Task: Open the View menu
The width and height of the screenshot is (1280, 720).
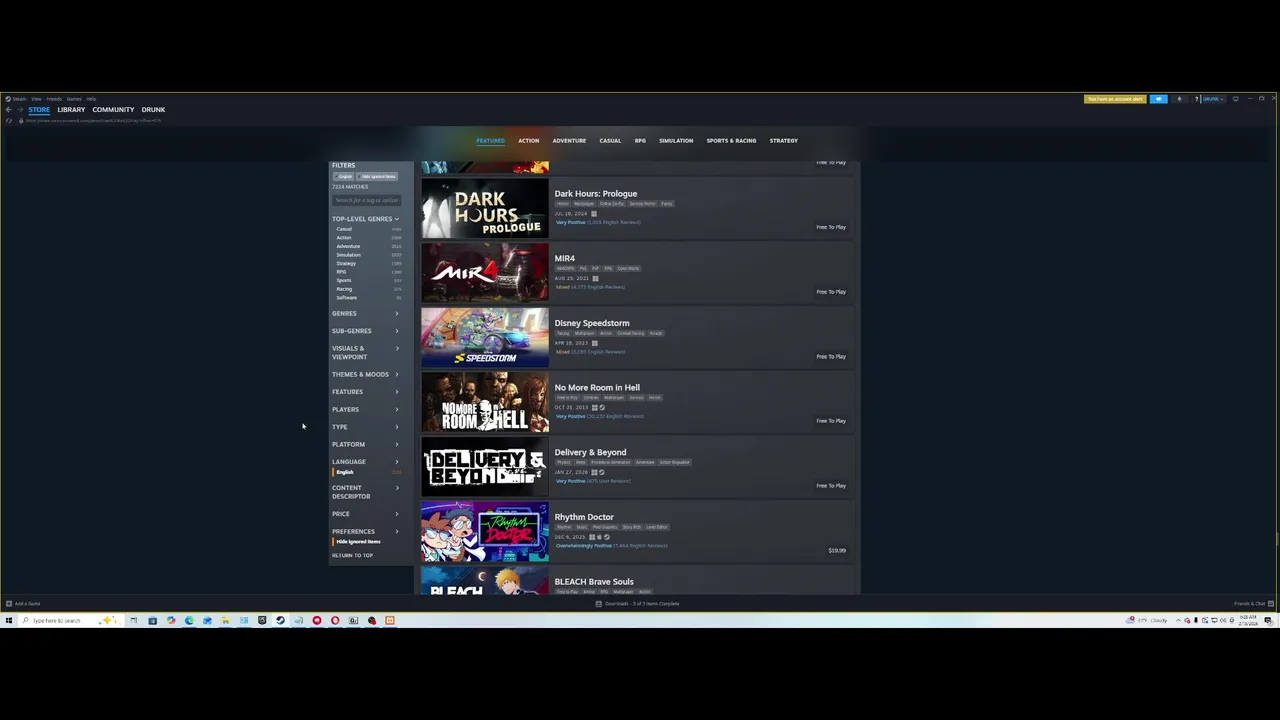Action: point(36,99)
